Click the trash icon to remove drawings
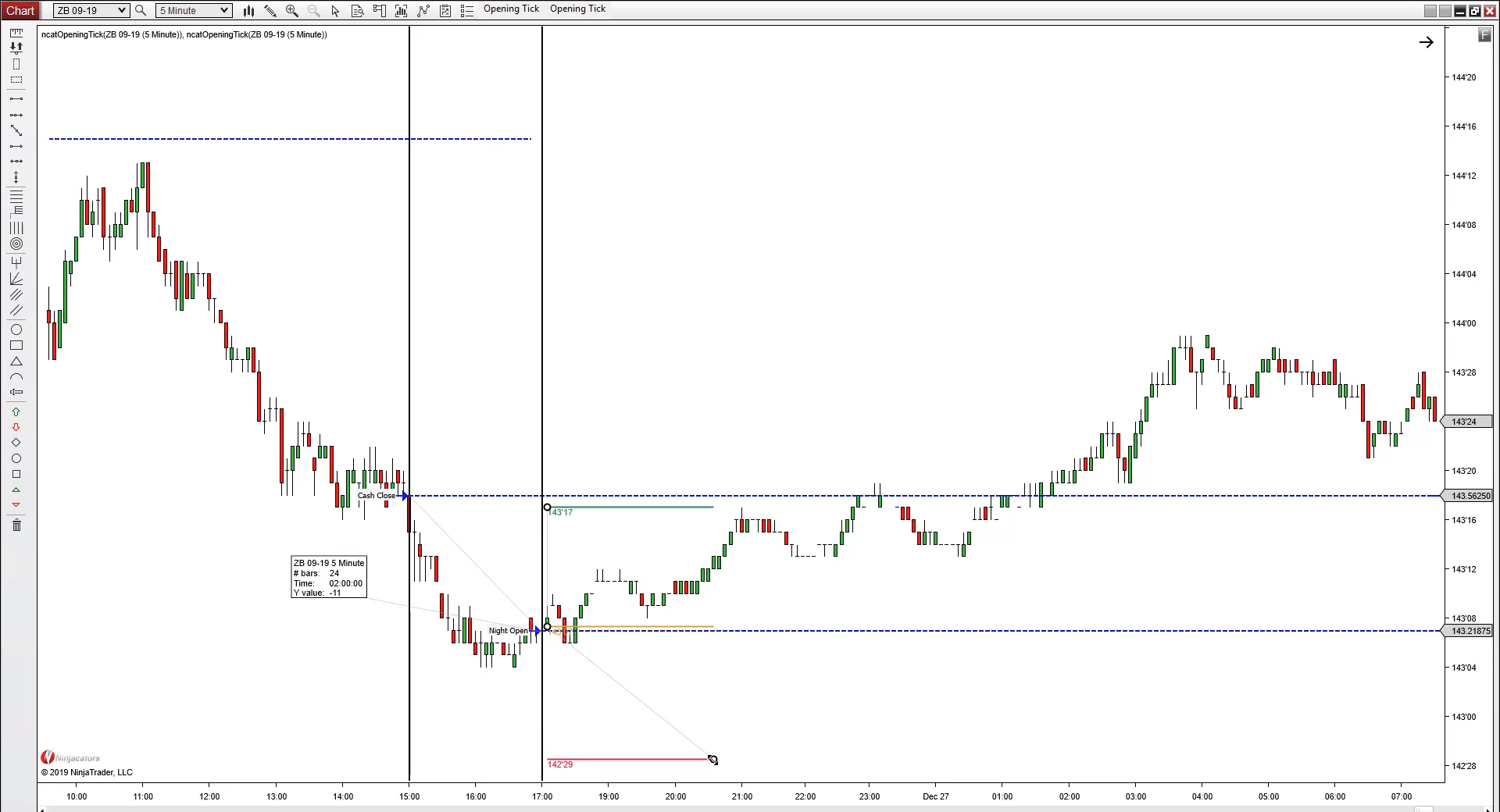 (x=16, y=525)
